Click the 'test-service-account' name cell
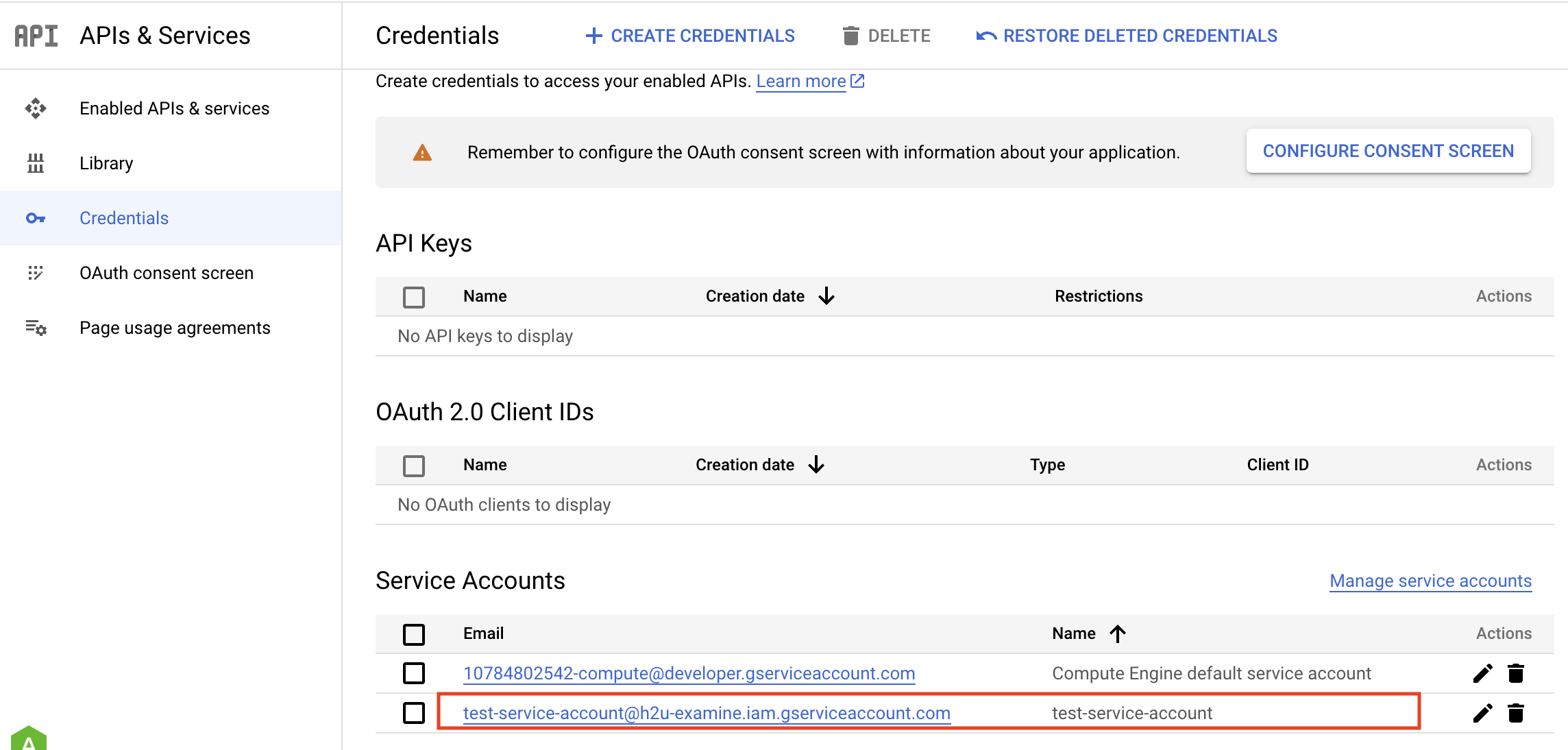Screen dimensions: 1568x750 1132,713
